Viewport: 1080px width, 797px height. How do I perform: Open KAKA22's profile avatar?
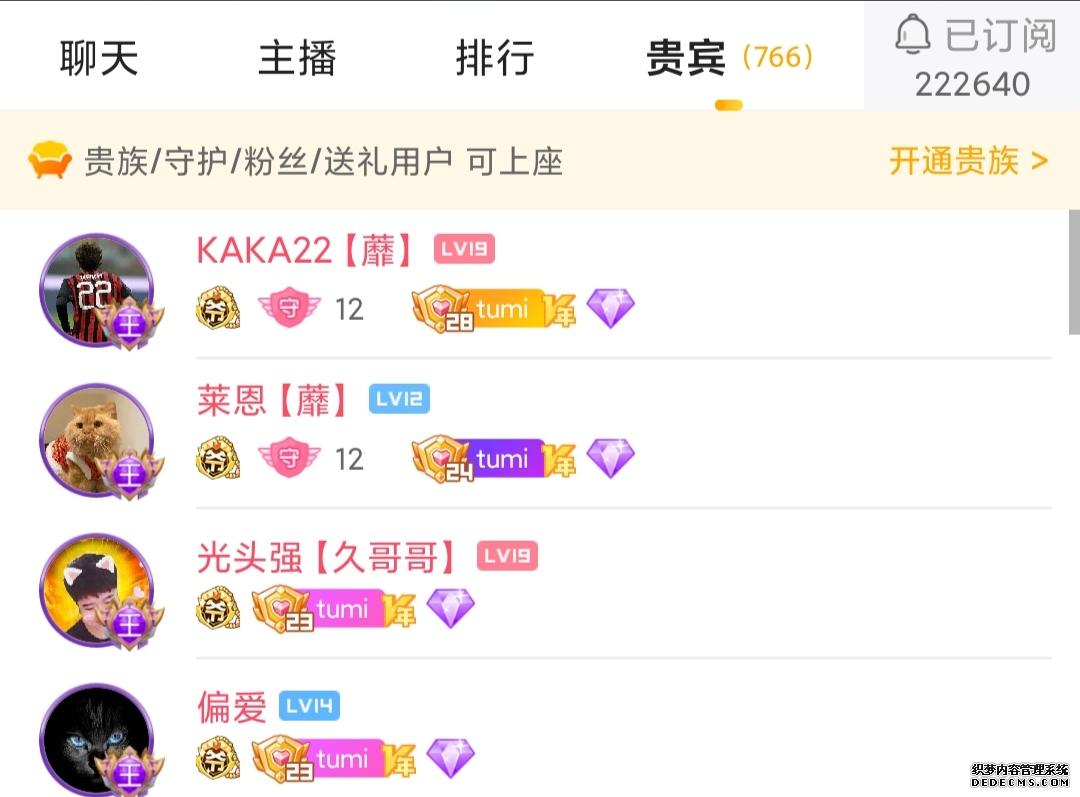click(97, 290)
